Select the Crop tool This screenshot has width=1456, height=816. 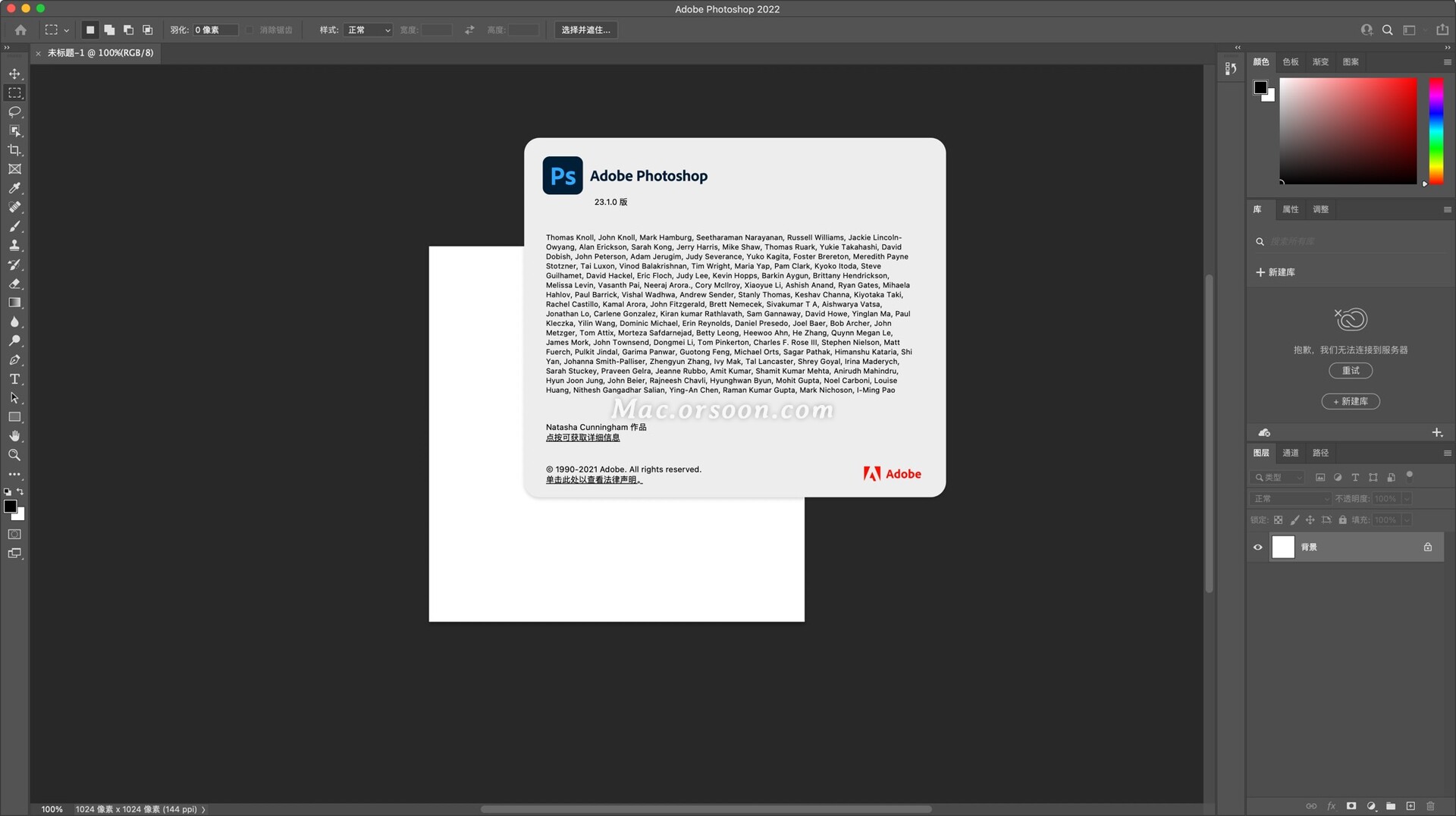click(14, 149)
